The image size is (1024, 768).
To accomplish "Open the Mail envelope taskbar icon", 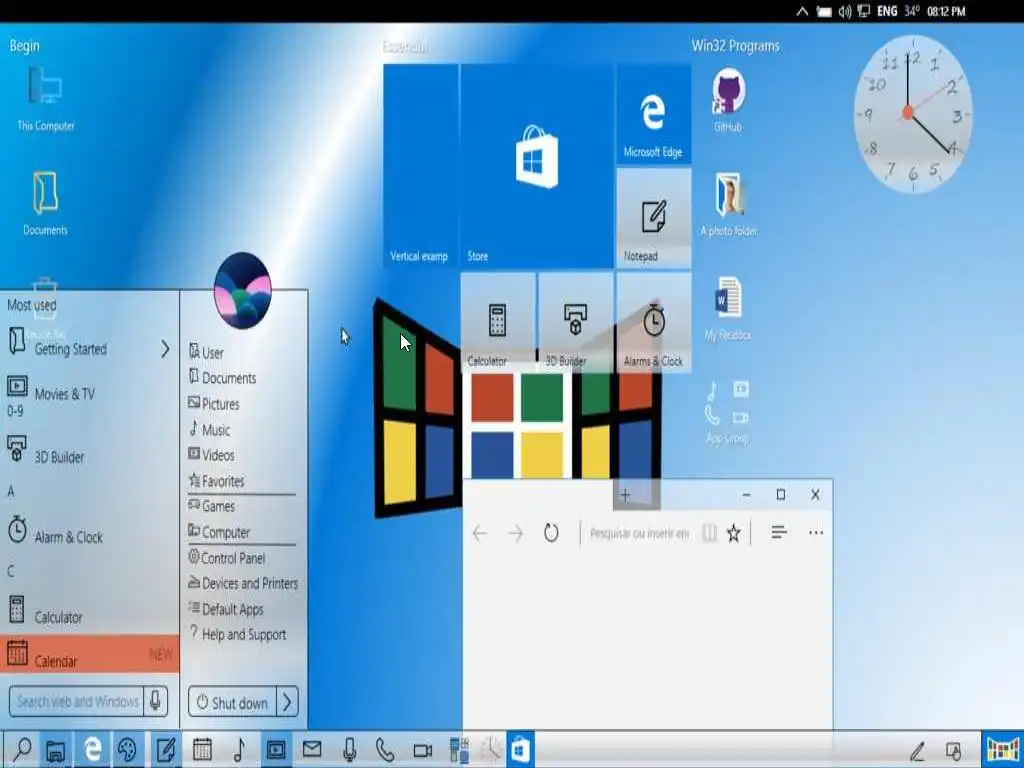I will (x=312, y=750).
